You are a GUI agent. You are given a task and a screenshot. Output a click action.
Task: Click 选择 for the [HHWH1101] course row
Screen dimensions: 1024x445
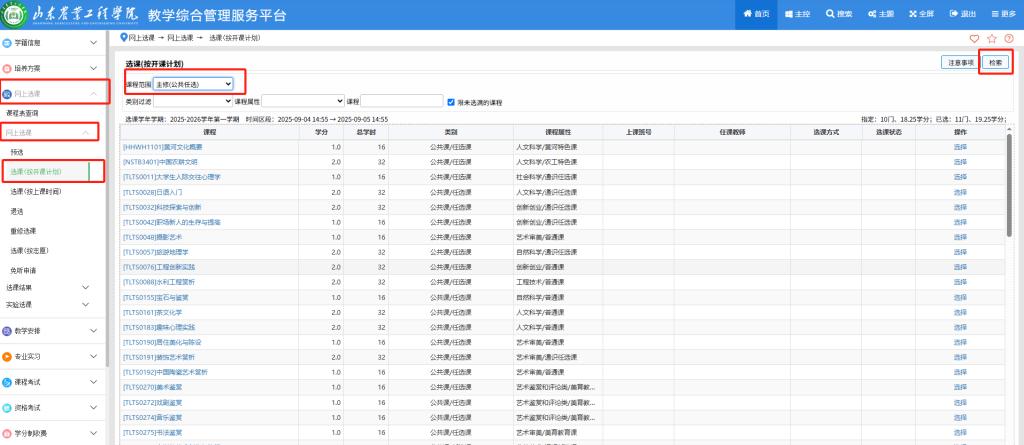click(x=960, y=147)
